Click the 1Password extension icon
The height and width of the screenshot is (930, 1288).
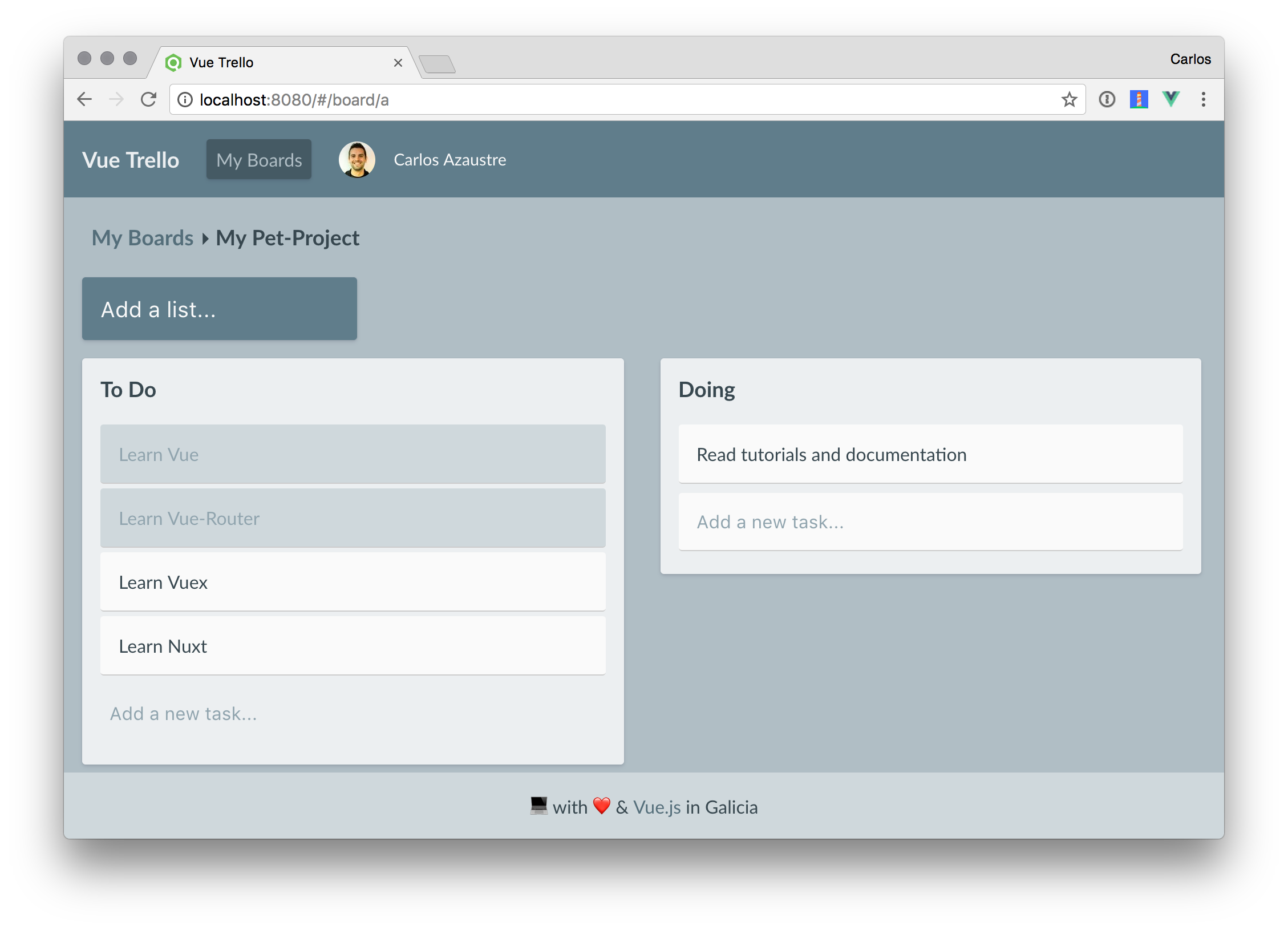tap(1107, 100)
